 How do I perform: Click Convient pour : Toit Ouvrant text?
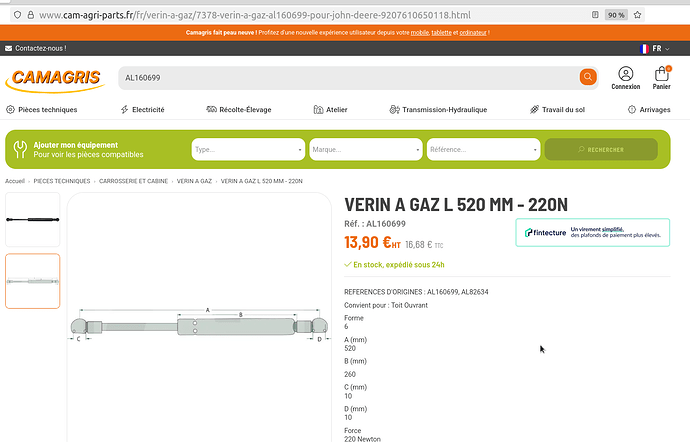[x=386, y=305]
